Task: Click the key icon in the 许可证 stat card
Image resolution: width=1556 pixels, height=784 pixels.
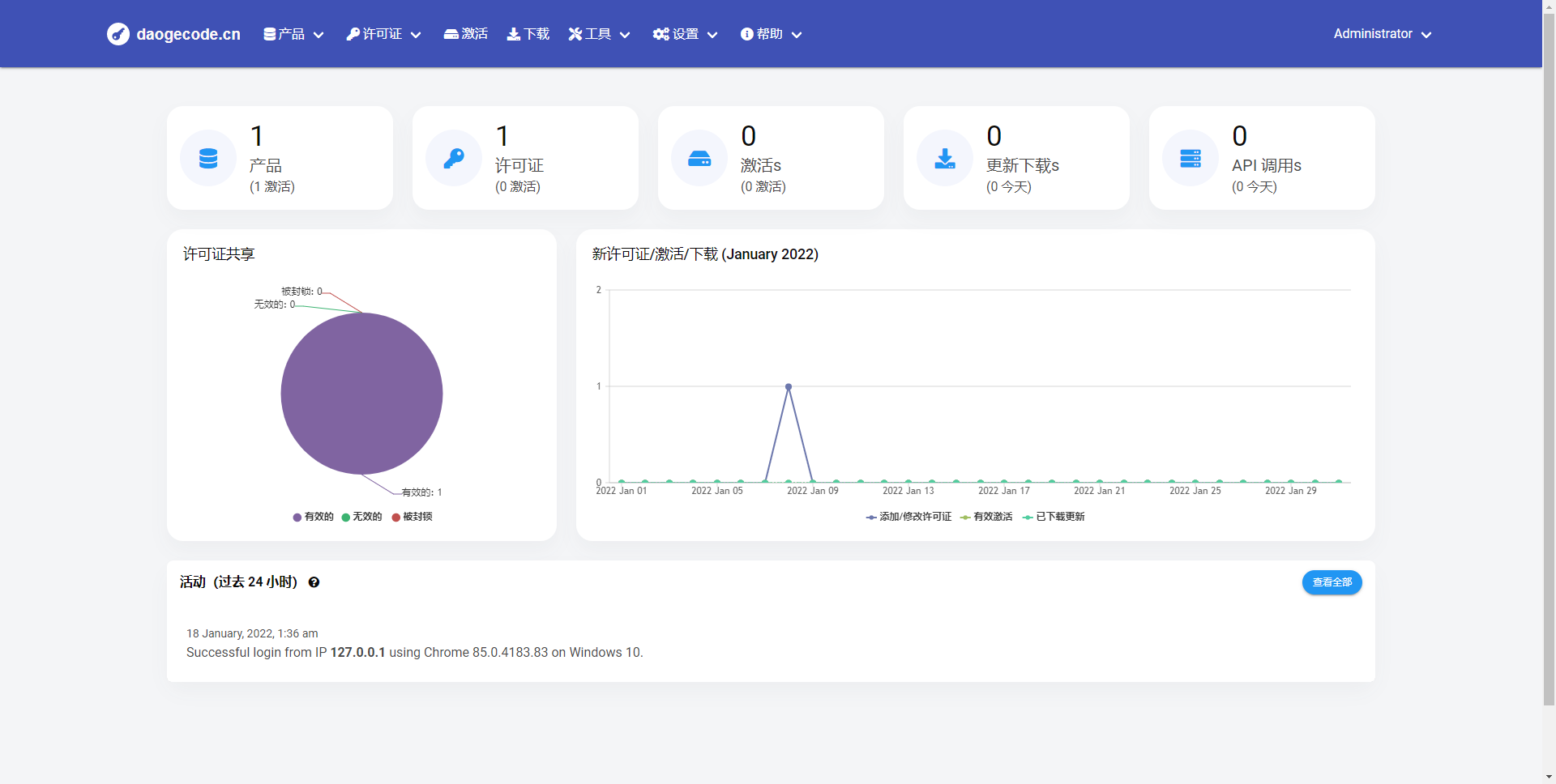Action: click(x=454, y=158)
